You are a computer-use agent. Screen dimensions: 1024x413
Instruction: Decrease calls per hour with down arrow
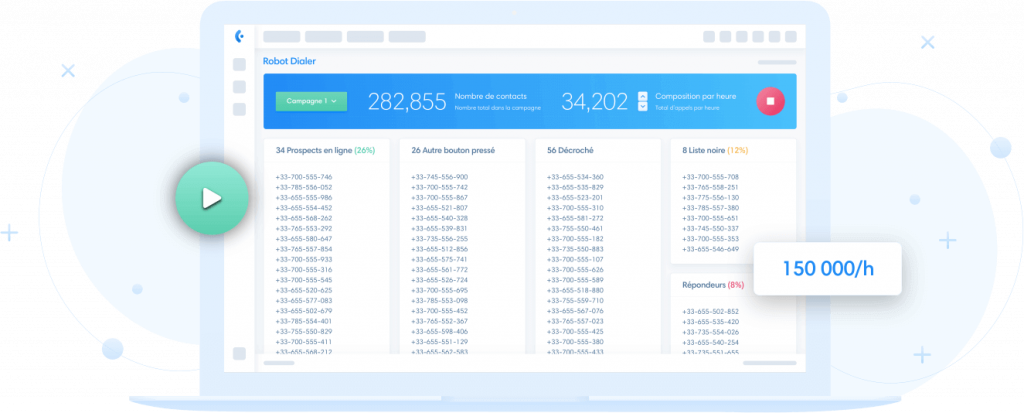643,107
